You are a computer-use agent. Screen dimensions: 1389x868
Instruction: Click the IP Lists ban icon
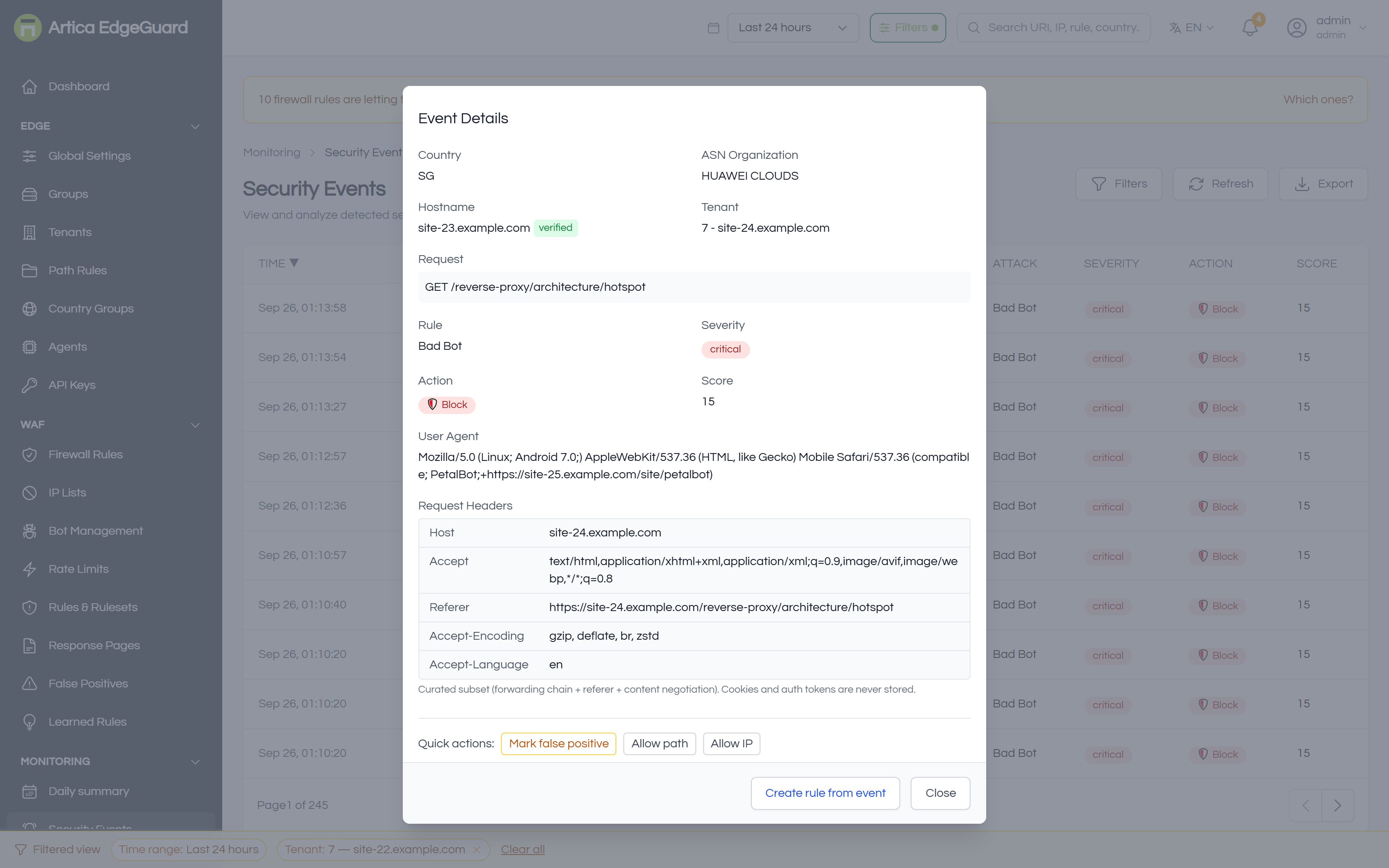pyautogui.click(x=29, y=493)
